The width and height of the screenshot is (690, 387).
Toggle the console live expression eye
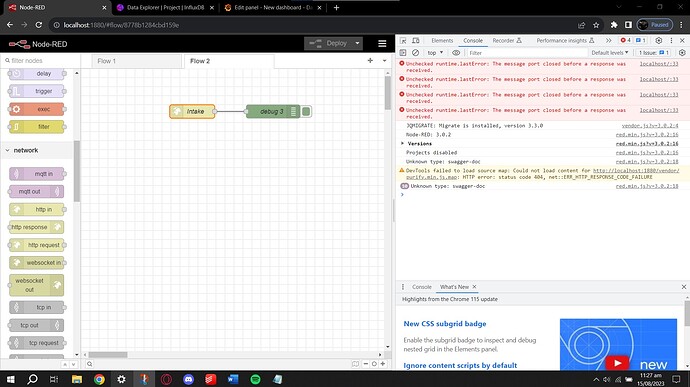(x=456, y=53)
